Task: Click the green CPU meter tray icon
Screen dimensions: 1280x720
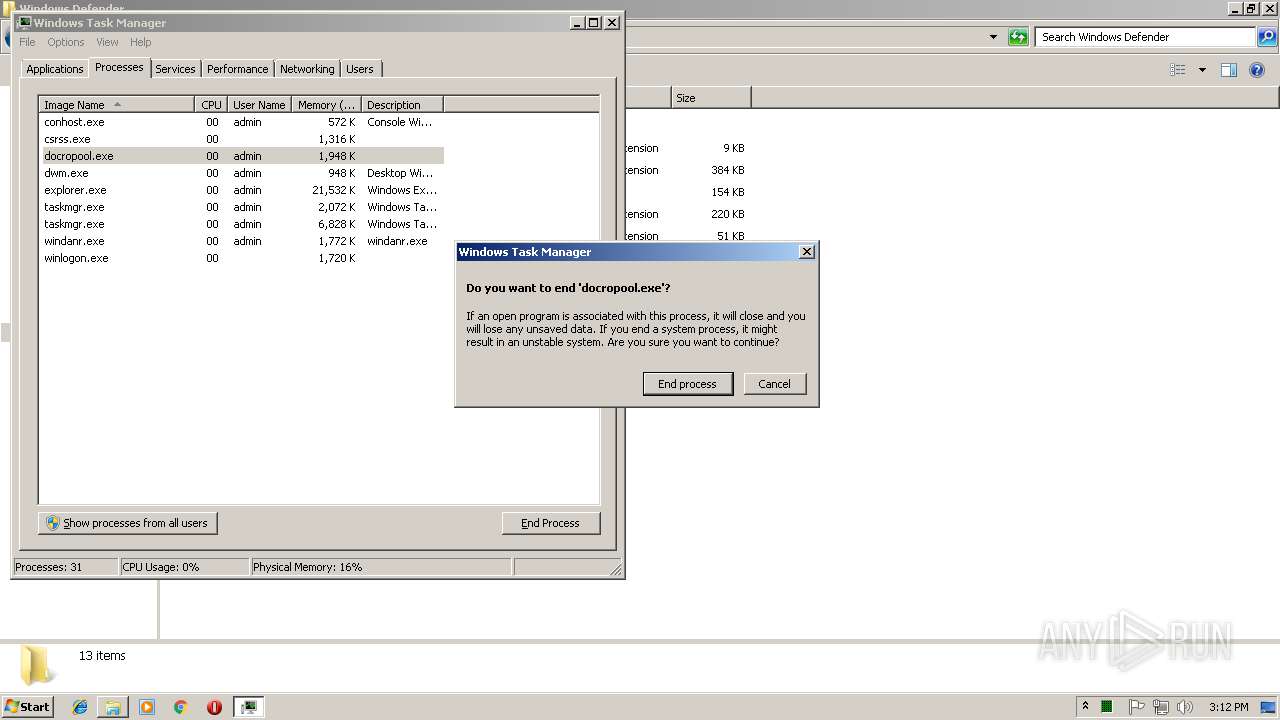Action: tap(1107, 707)
